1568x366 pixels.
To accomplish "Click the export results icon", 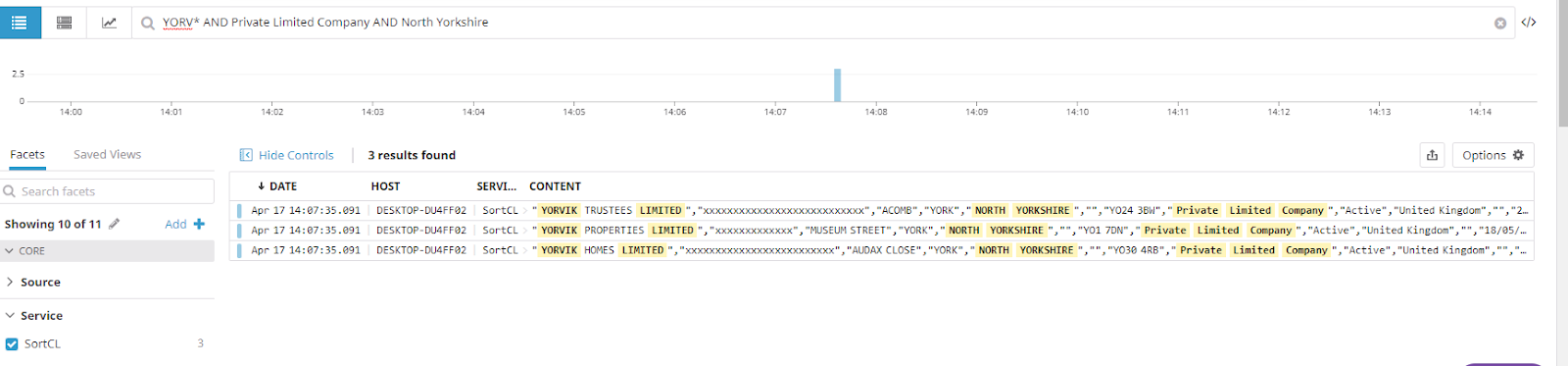I will (x=1432, y=155).
